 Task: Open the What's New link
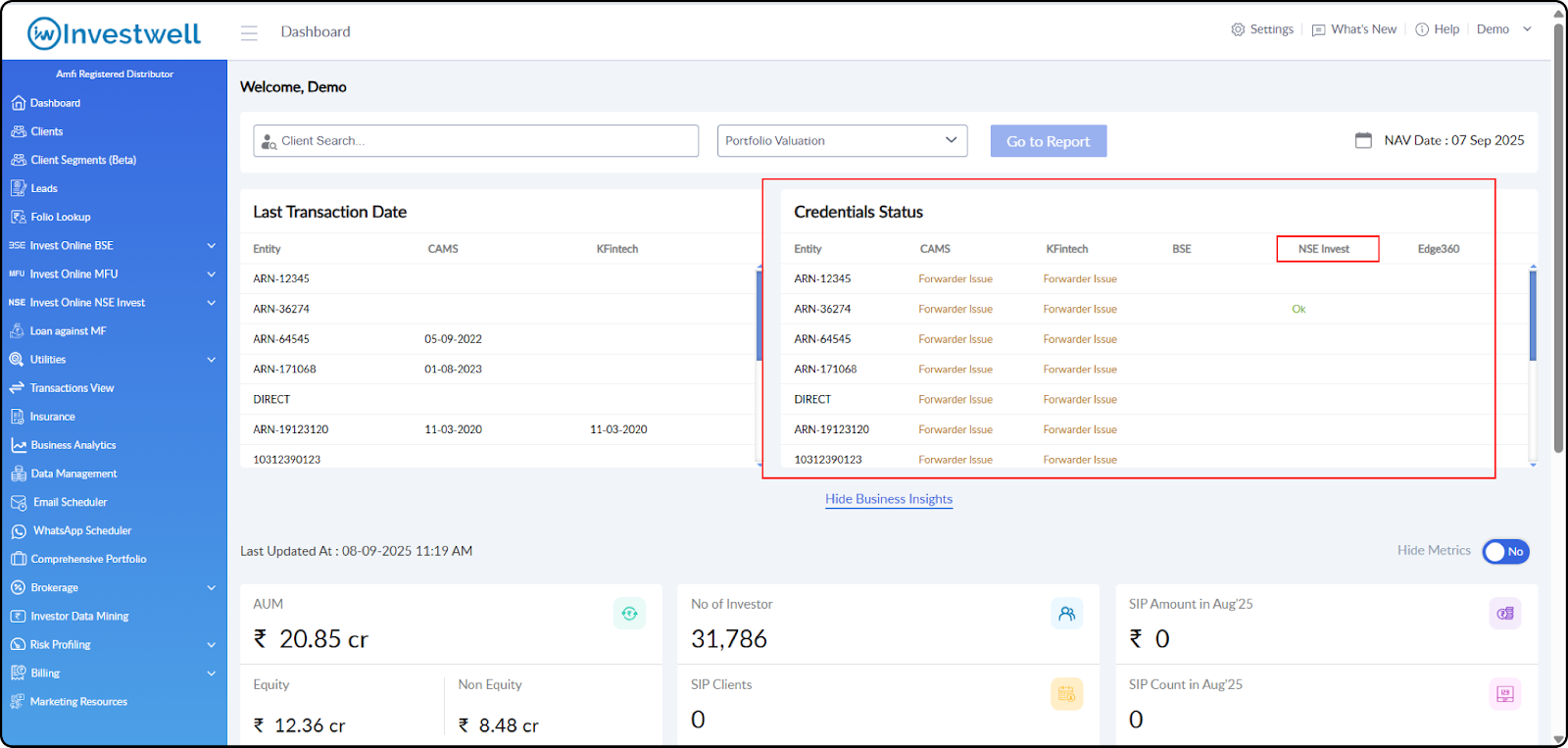(1354, 29)
